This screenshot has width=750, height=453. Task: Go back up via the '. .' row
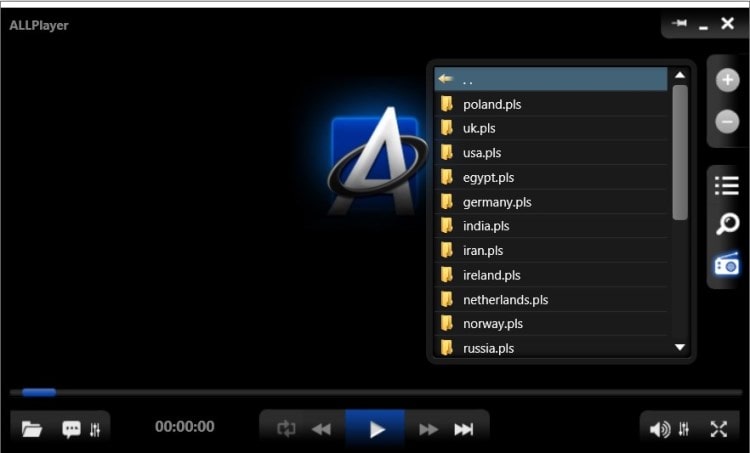tap(551, 79)
